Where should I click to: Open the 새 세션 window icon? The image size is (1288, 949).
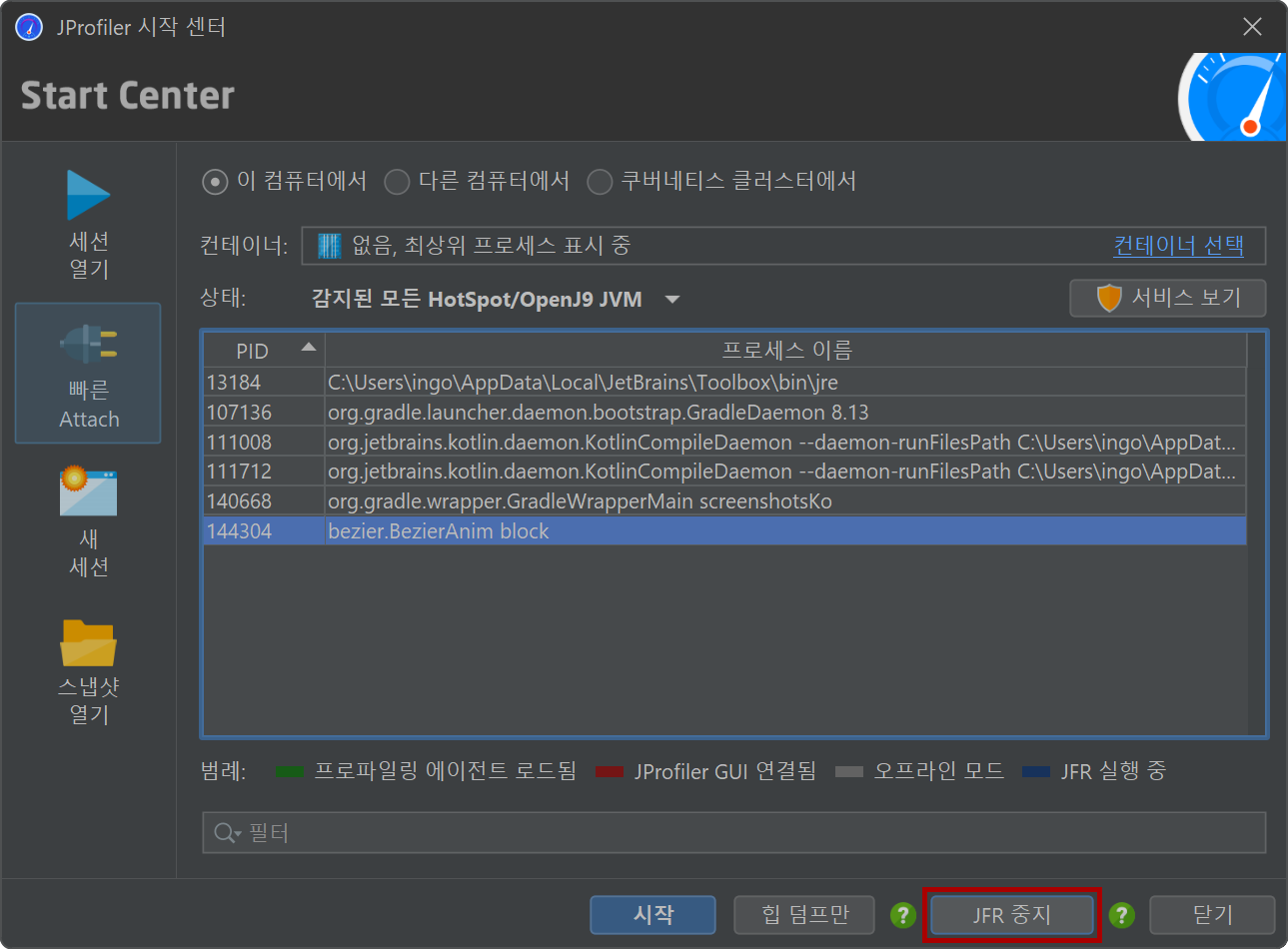click(x=88, y=490)
